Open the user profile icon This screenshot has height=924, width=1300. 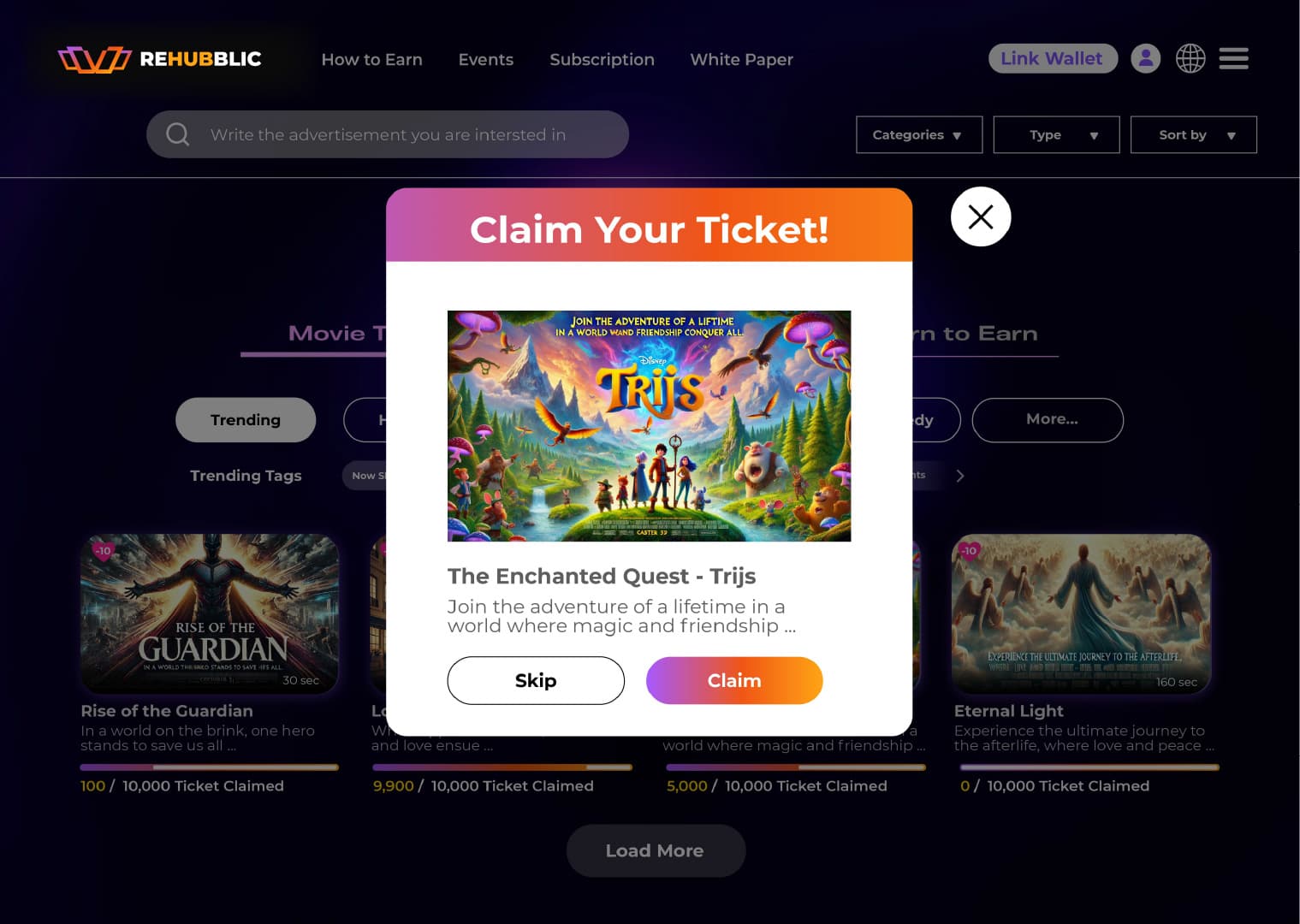(1145, 58)
